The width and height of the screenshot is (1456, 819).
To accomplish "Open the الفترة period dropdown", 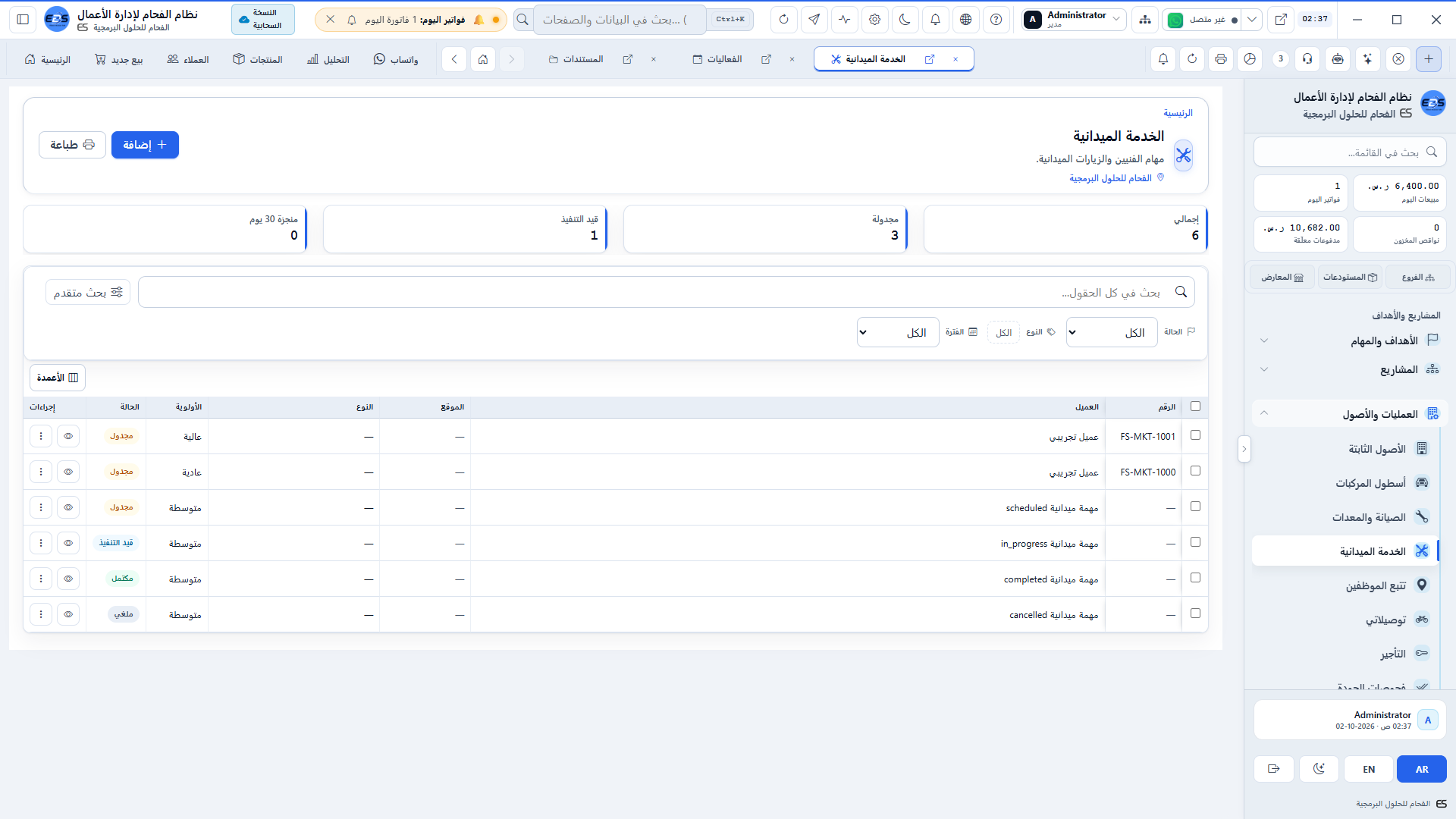I will (898, 332).
